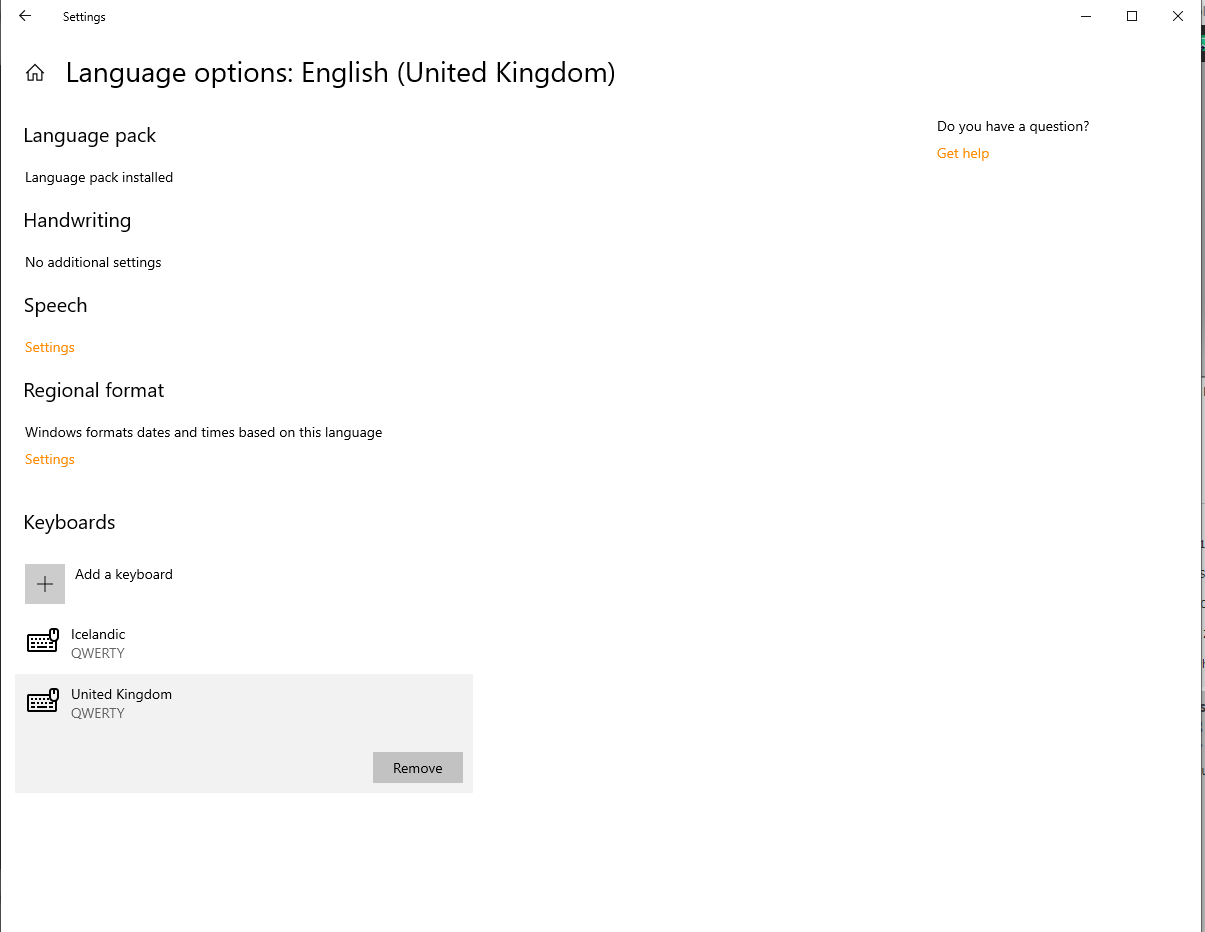Click the back arrow icon
The image size is (1205, 932).
pos(25,16)
